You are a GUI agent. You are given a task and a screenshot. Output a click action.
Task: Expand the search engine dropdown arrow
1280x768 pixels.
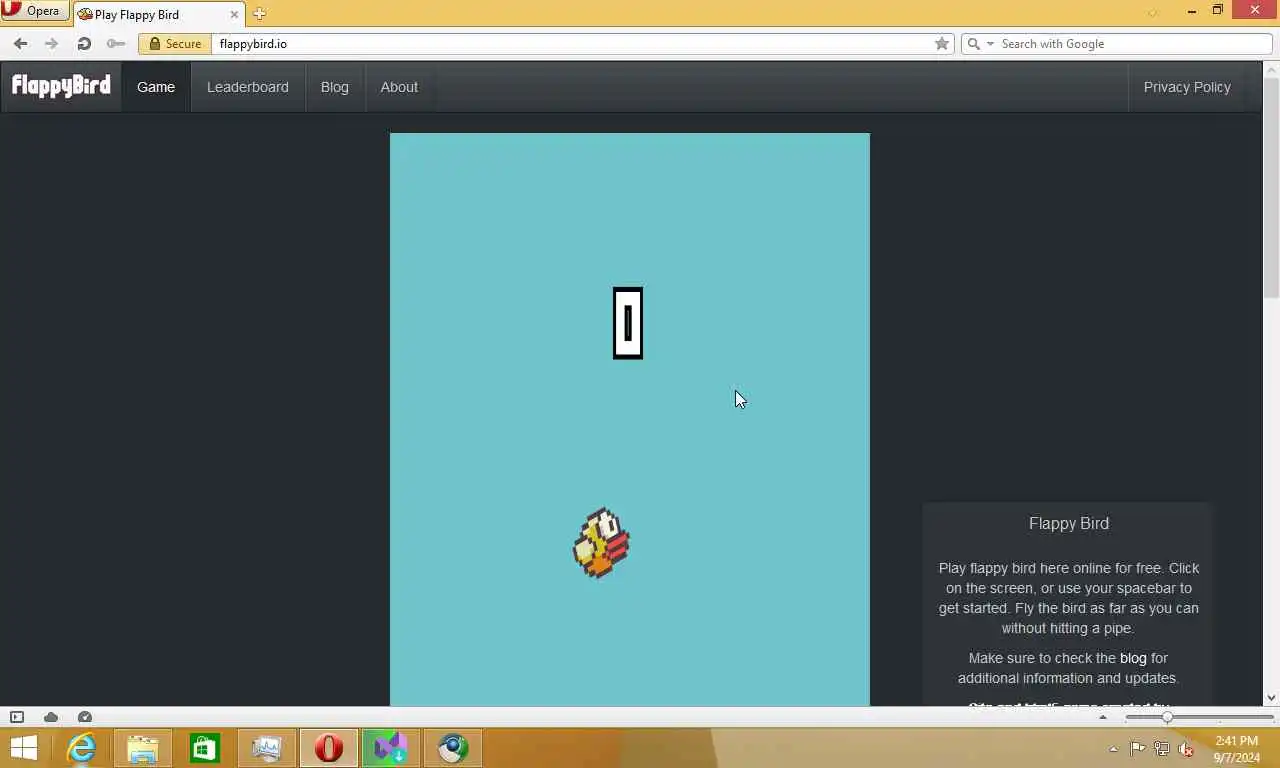(990, 43)
